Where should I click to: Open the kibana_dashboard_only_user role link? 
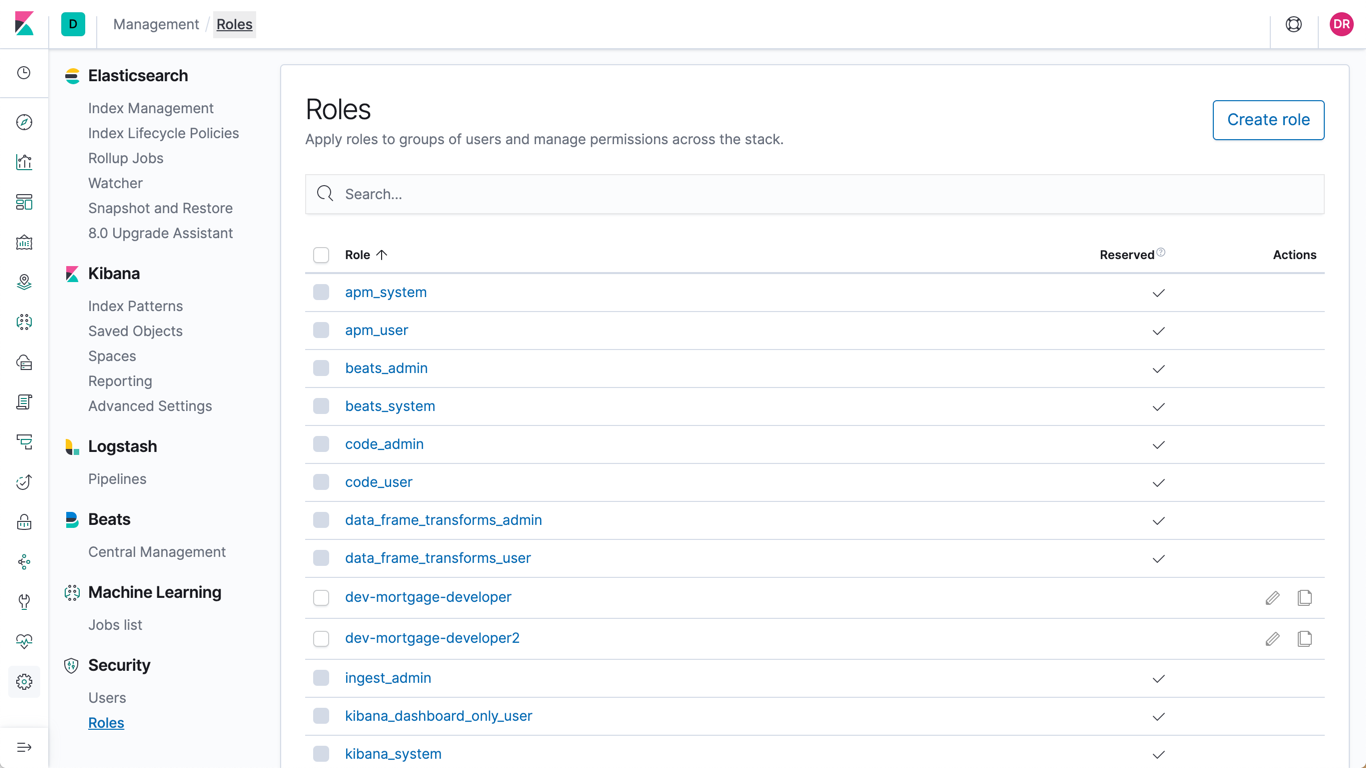pos(438,716)
